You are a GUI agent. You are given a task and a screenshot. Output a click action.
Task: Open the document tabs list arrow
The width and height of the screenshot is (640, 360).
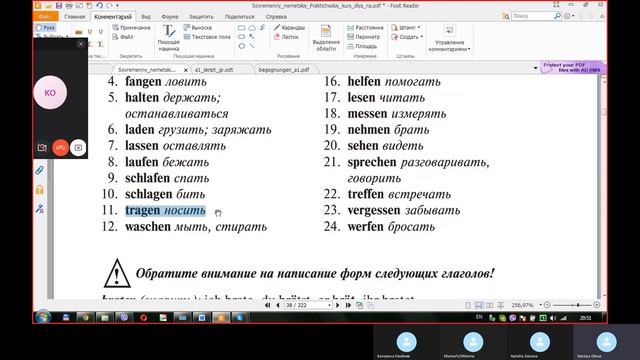point(536,68)
